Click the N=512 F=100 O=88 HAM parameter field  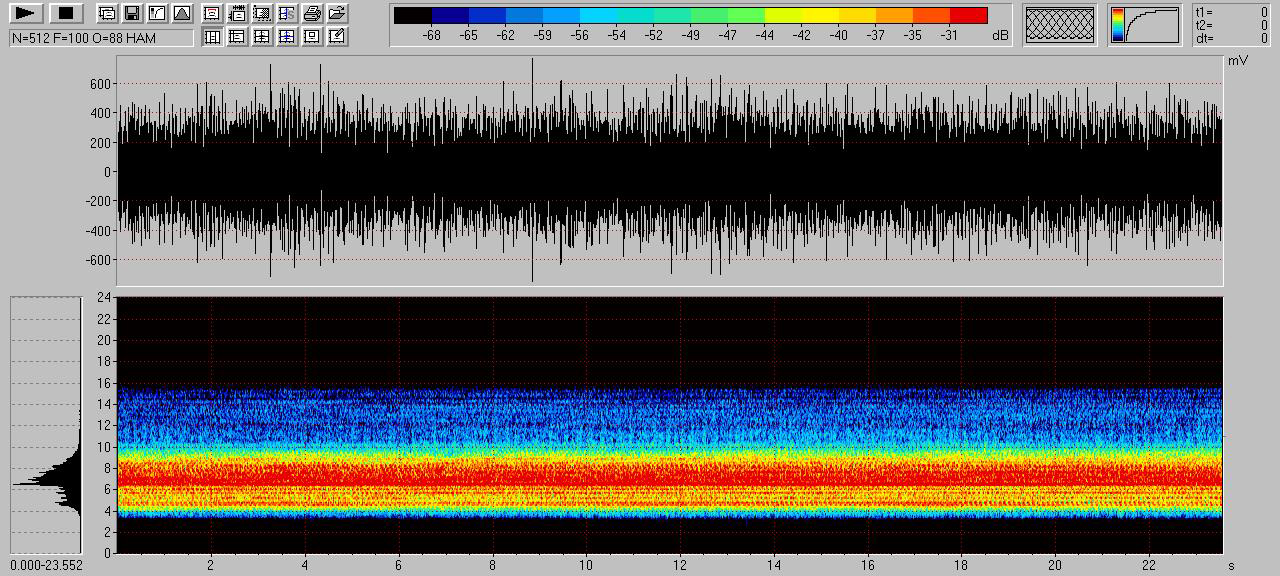pos(101,38)
